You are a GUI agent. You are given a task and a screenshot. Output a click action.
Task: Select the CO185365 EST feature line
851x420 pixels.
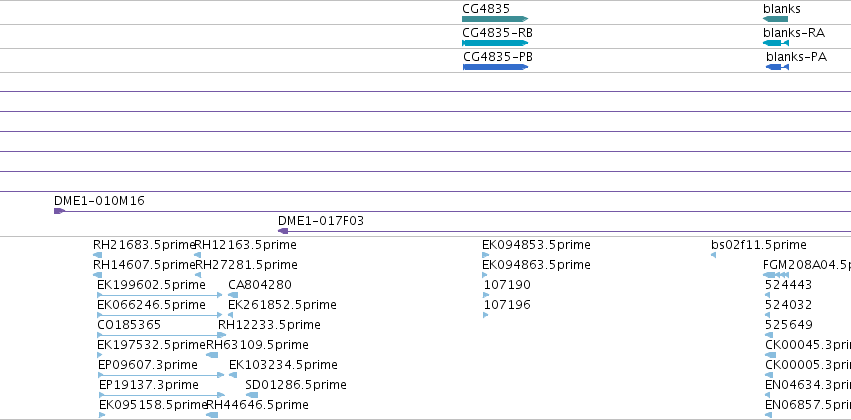pyautogui.click(x=161, y=335)
